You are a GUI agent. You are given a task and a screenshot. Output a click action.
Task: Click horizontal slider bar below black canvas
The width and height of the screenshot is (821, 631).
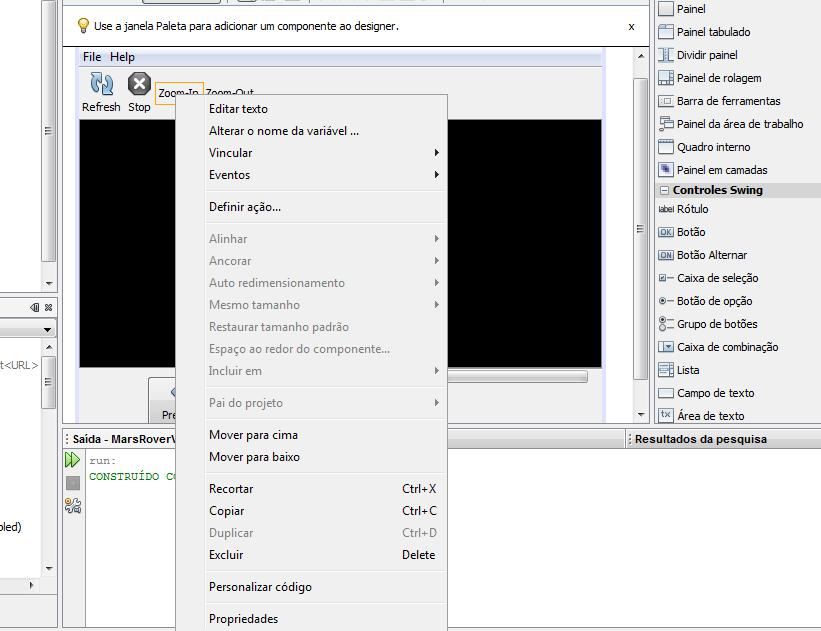coord(517,376)
